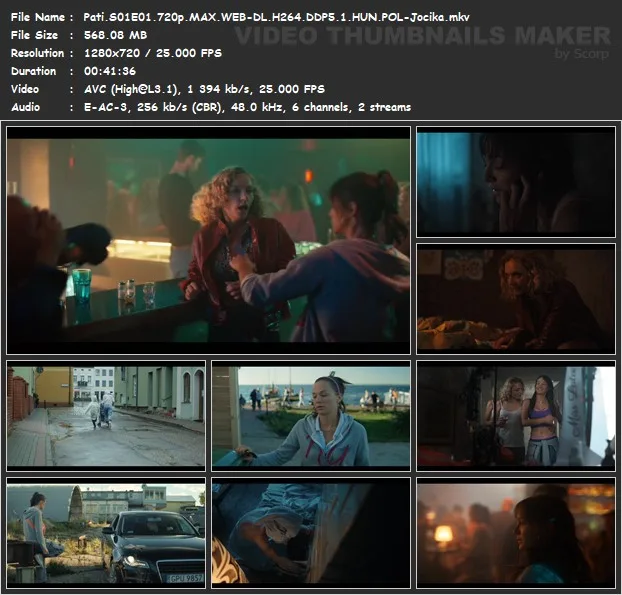Select the audio line E-AC-3, 256 kb/s
The height and width of the screenshot is (595, 622).
(248, 107)
